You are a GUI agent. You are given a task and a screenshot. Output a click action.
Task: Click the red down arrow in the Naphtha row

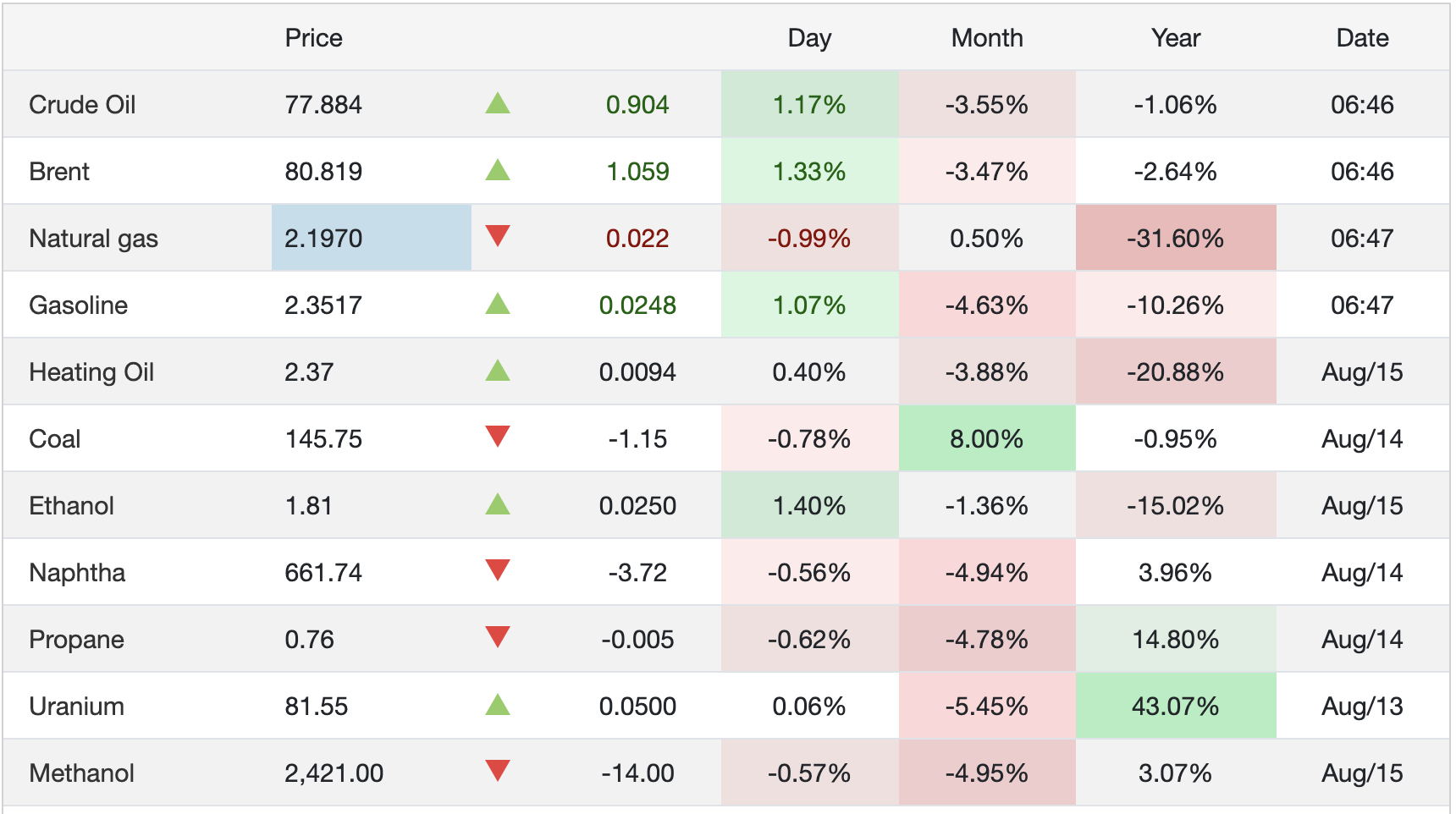(498, 570)
